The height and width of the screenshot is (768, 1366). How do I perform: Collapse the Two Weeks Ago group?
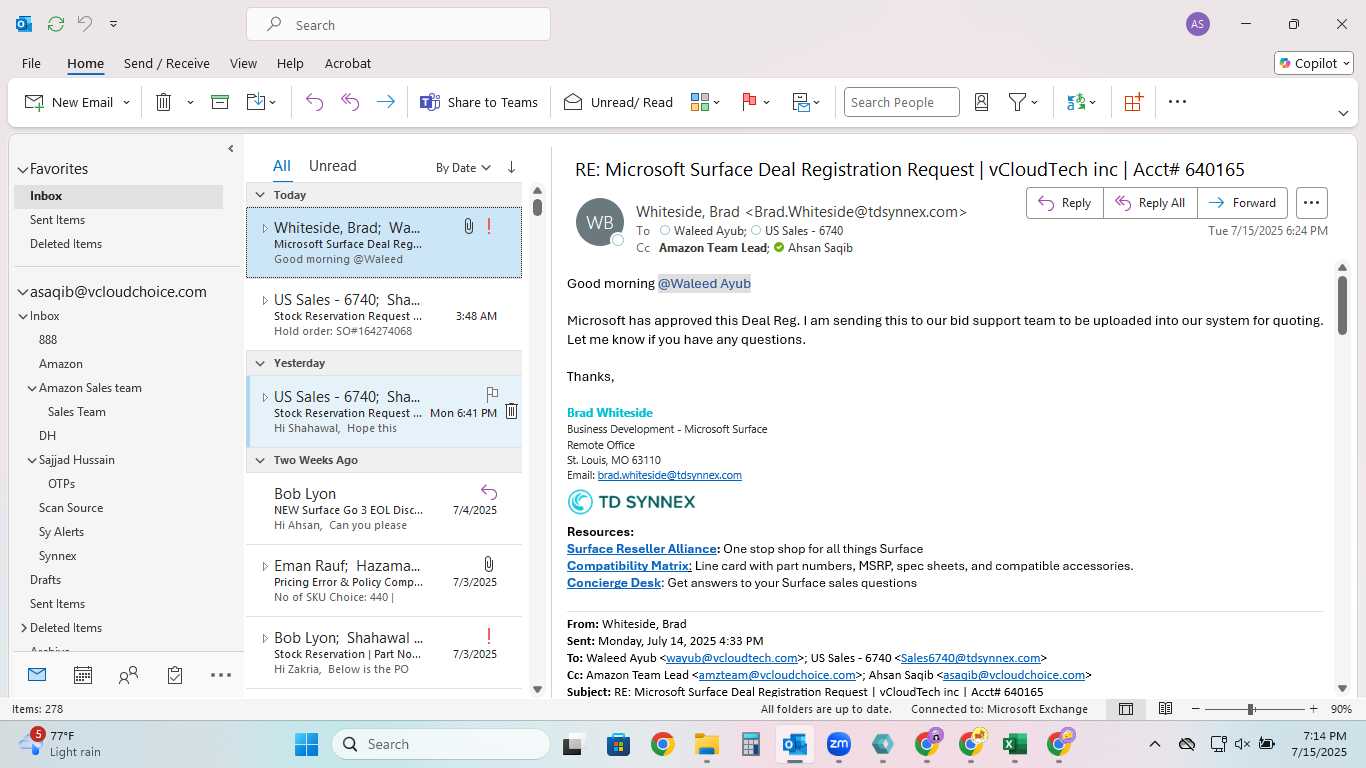click(260, 460)
